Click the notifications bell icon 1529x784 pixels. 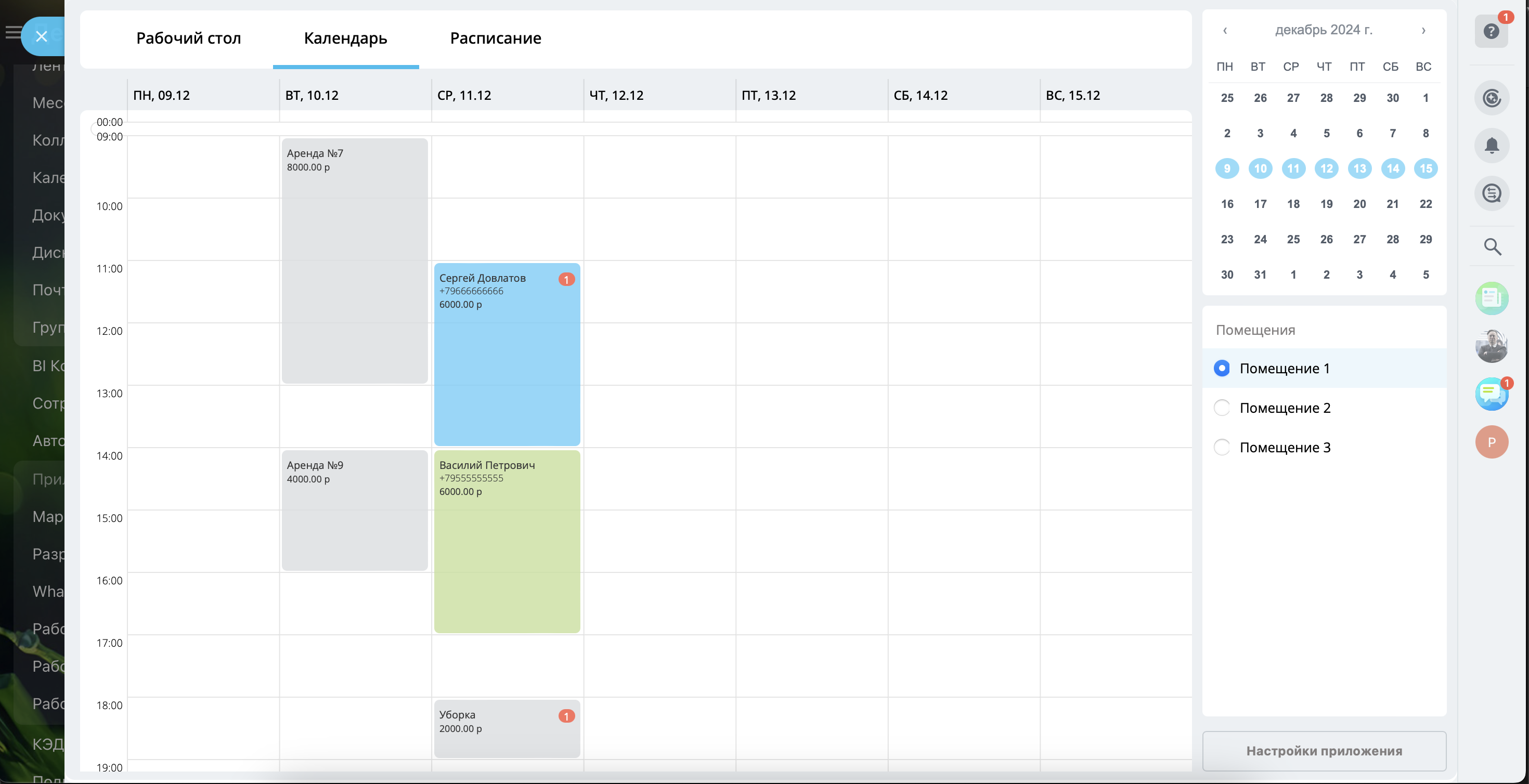coord(1491,146)
